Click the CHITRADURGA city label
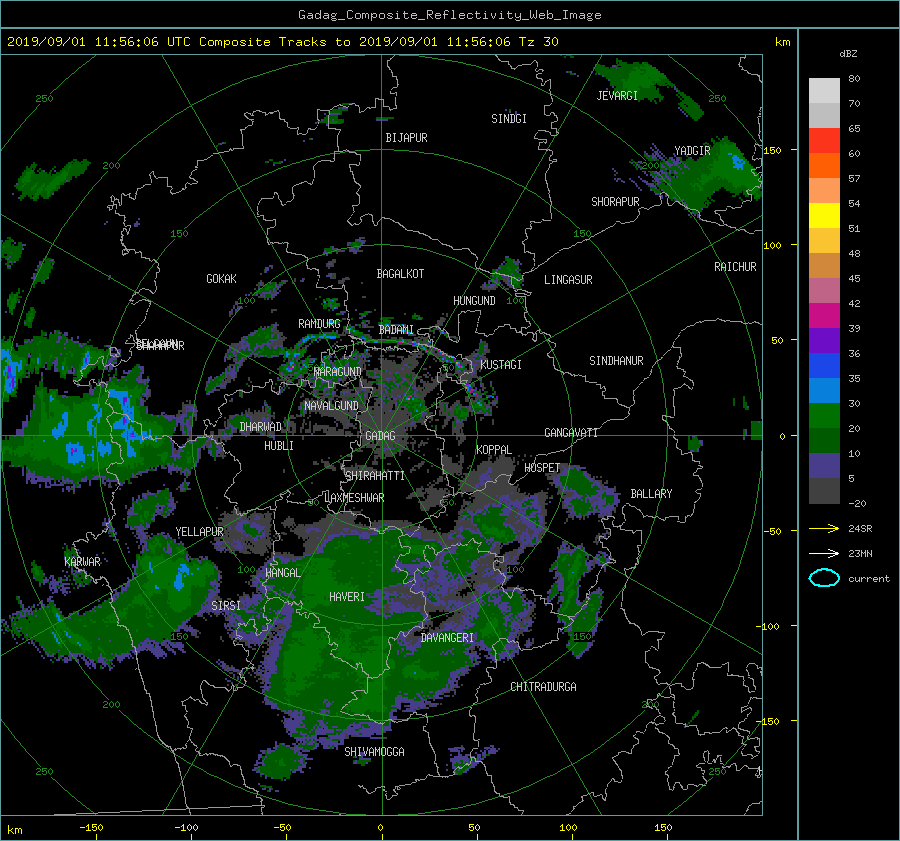This screenshot has width=900, height=841. point(544,687)
